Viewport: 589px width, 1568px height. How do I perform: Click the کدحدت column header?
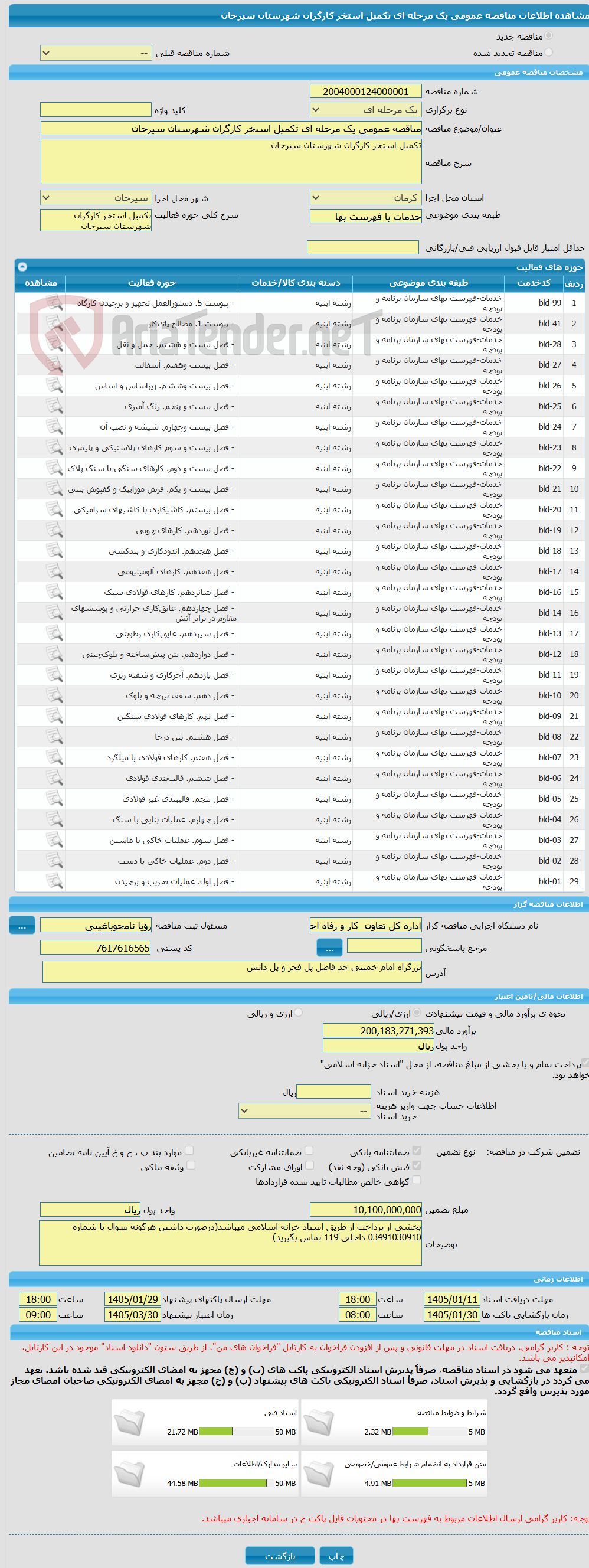[x=534, y=283]
